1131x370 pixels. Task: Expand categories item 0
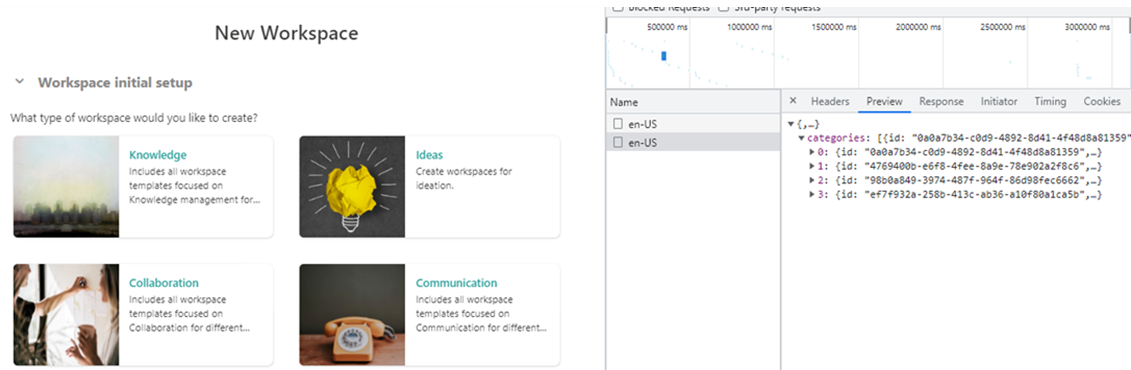click(811, 152)
